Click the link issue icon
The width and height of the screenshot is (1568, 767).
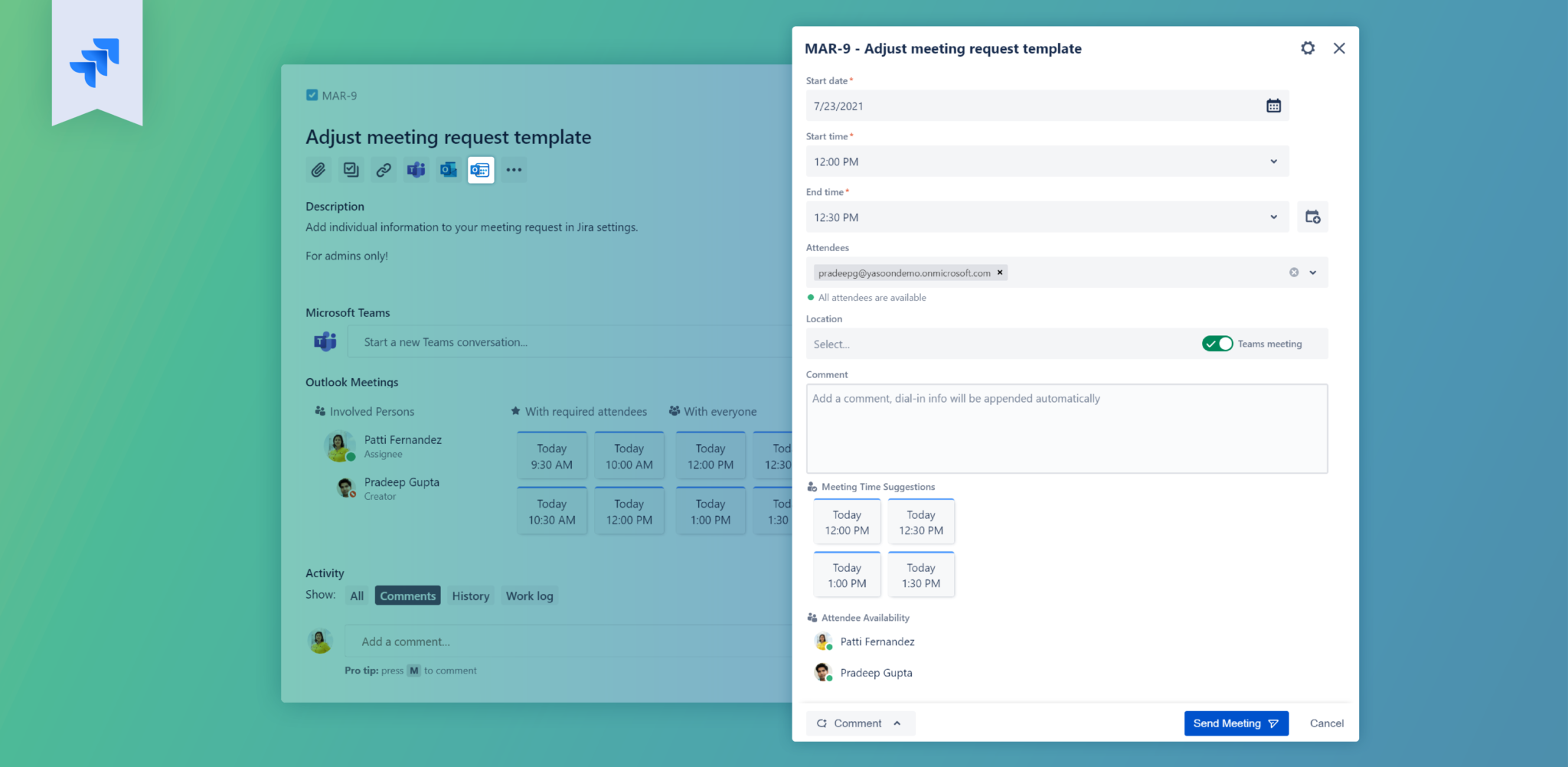click(x=384, y=170)
